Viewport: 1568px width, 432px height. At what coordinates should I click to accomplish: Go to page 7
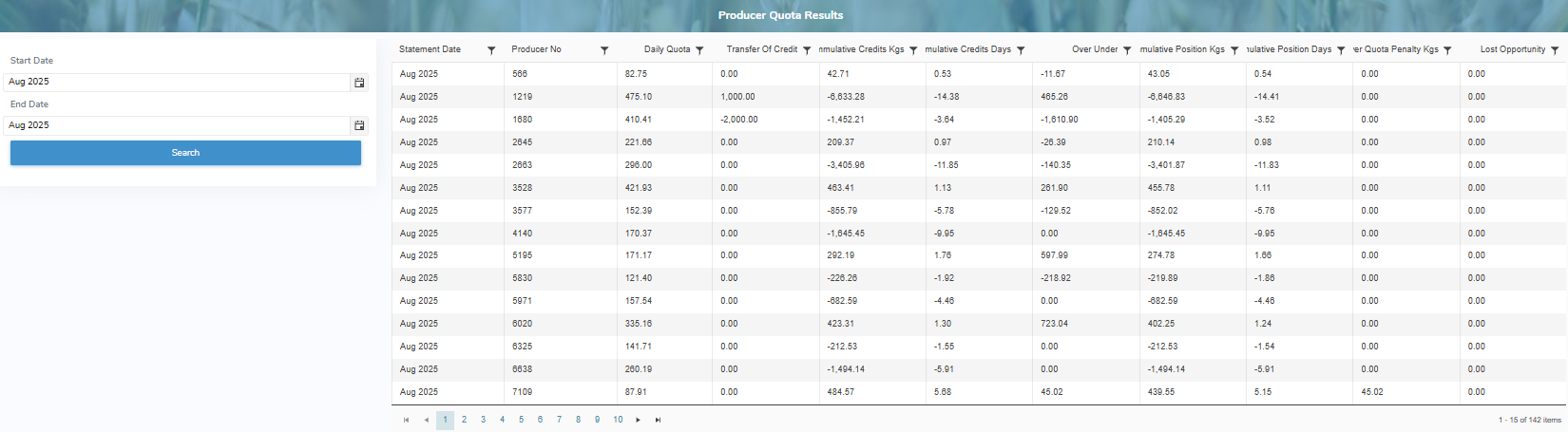559,420
